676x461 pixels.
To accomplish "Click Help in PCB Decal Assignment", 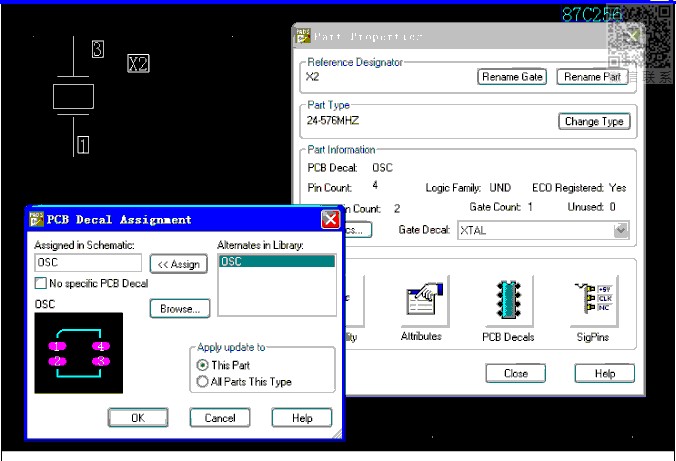I will point(302,417).
